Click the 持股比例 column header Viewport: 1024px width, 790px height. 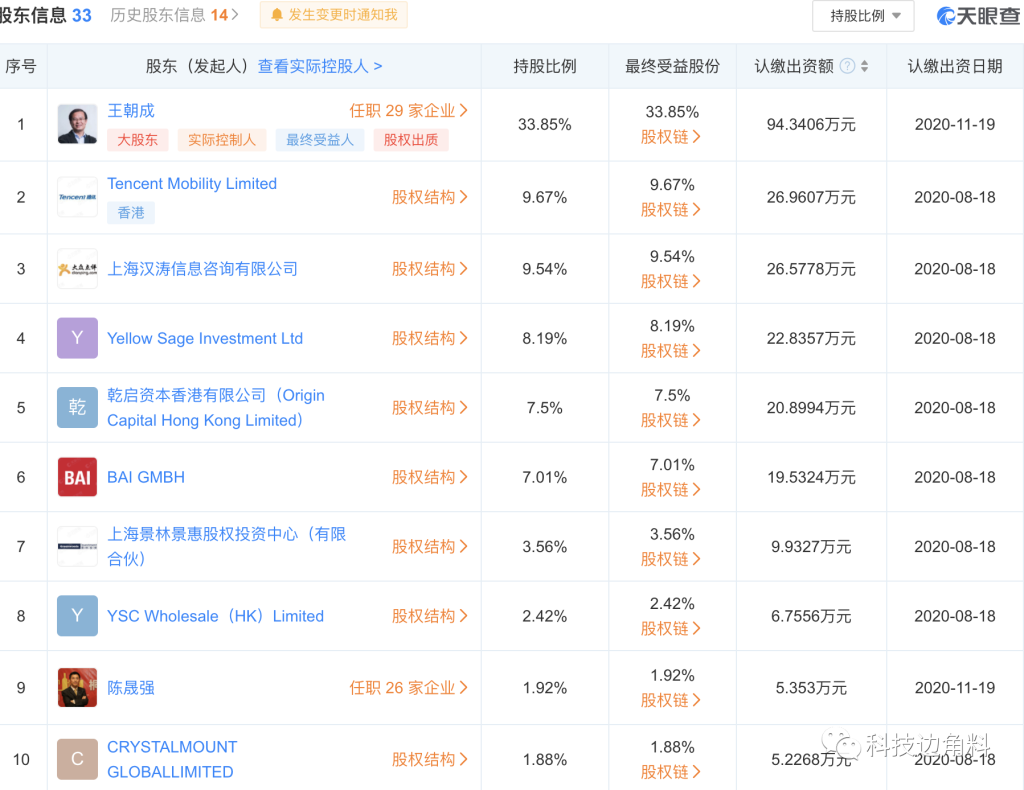545,66
